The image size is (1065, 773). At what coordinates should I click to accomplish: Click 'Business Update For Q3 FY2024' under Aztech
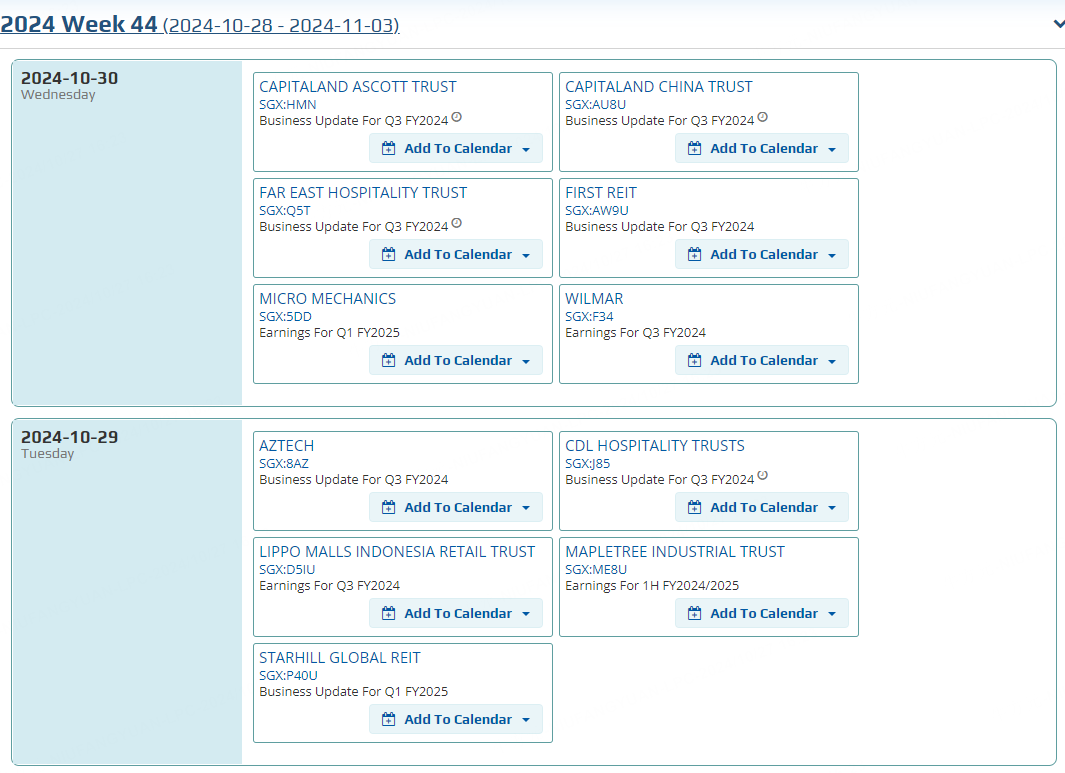pyautogui.click(x=353, y=480)
